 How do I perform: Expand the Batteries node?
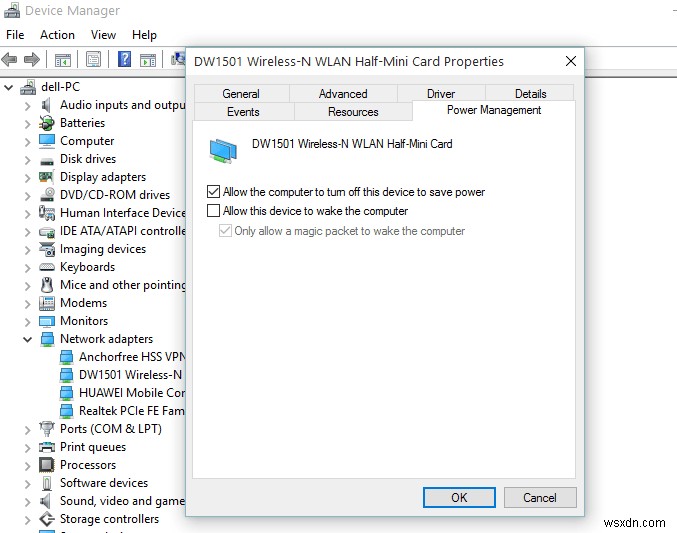28,124
